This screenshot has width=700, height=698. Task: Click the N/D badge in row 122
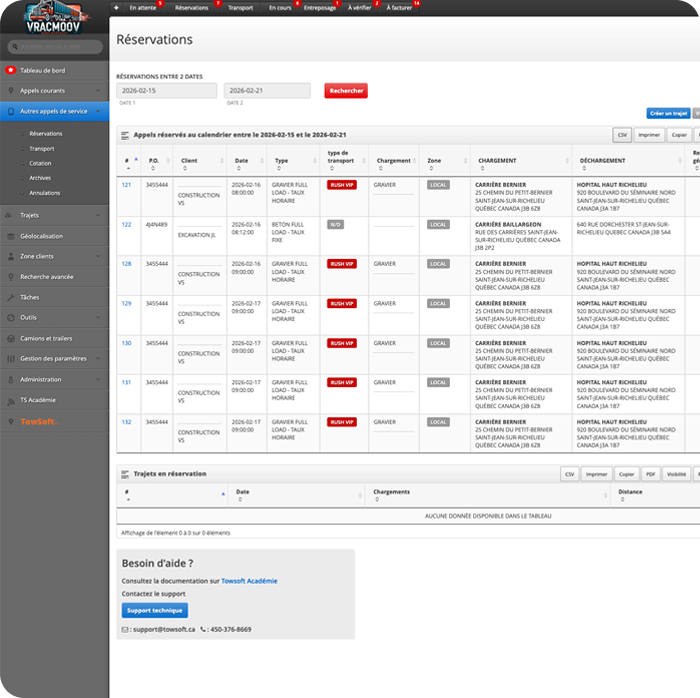click(335, 224)
